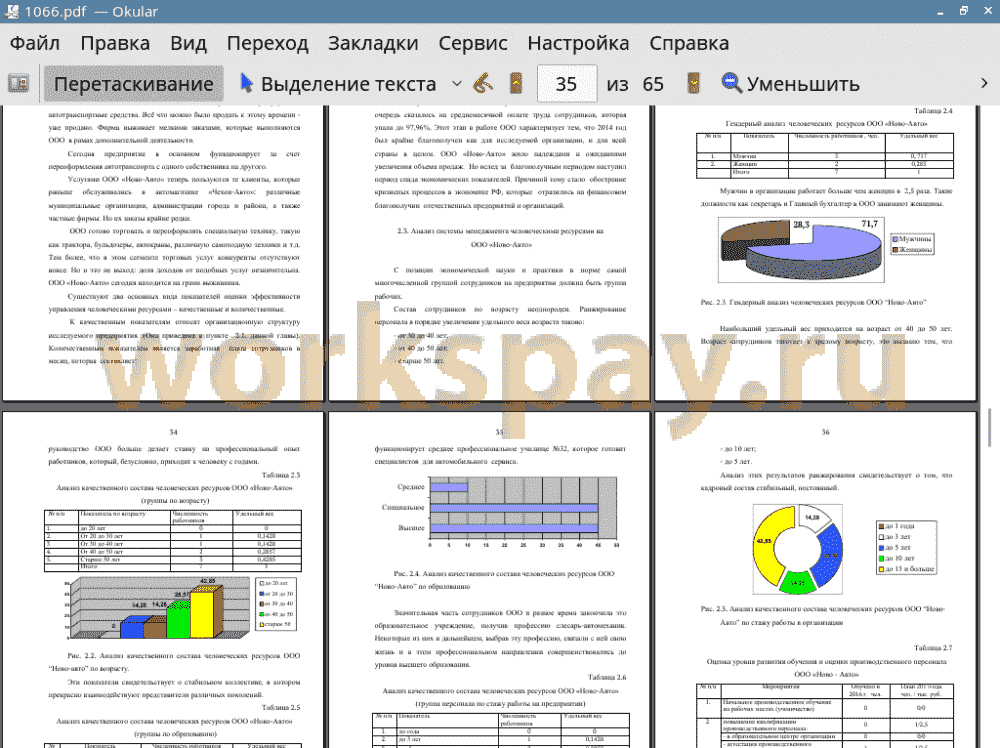Click the "Мужчины" legend entry

[912, 239]
